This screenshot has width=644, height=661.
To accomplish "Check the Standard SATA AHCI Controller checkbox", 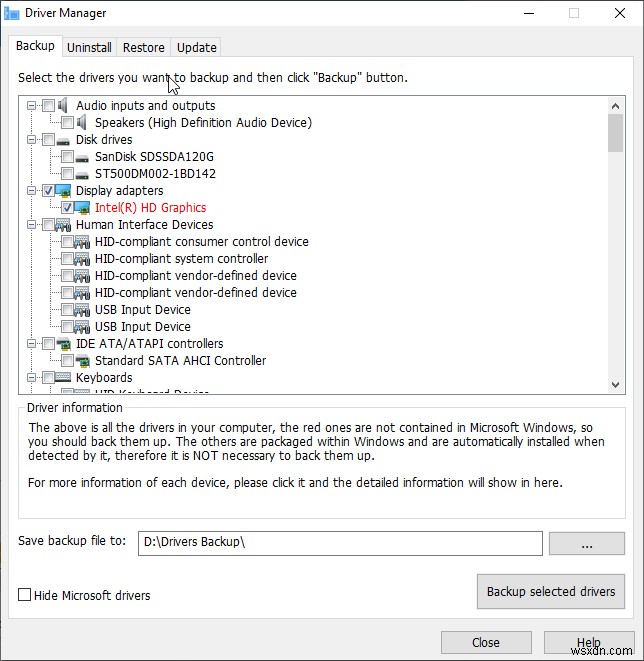I will [67, 360].
